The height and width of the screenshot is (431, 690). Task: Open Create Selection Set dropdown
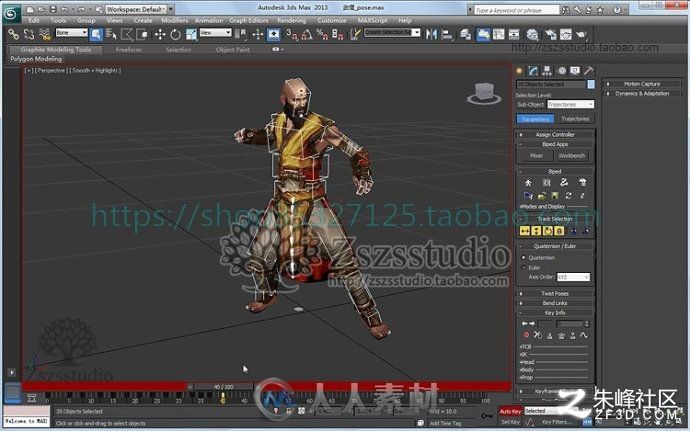tap(392, 33)
